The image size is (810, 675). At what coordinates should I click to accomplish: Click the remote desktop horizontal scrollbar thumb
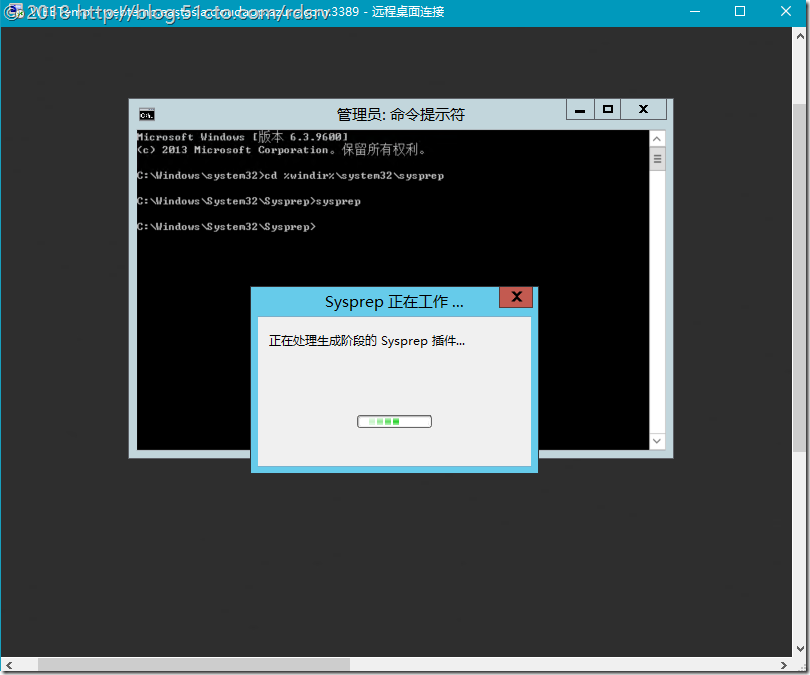point(194,665)
